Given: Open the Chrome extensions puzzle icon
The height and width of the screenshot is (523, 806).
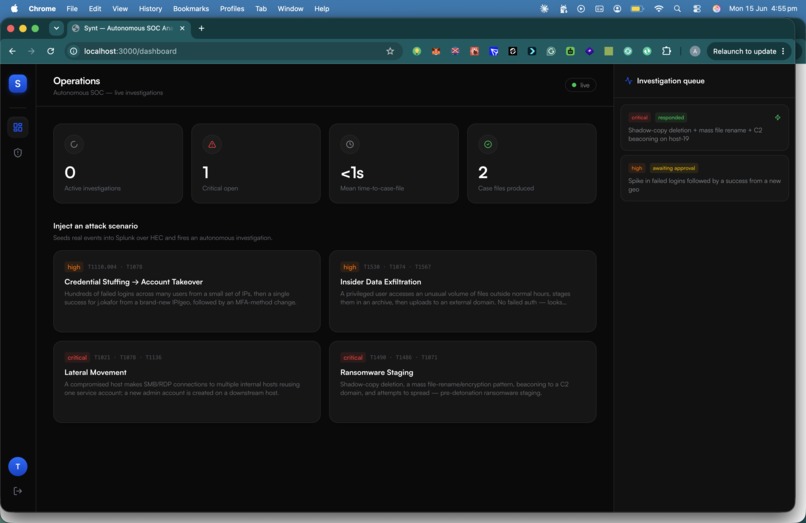Looking at the screenshot, I should 666,51.
